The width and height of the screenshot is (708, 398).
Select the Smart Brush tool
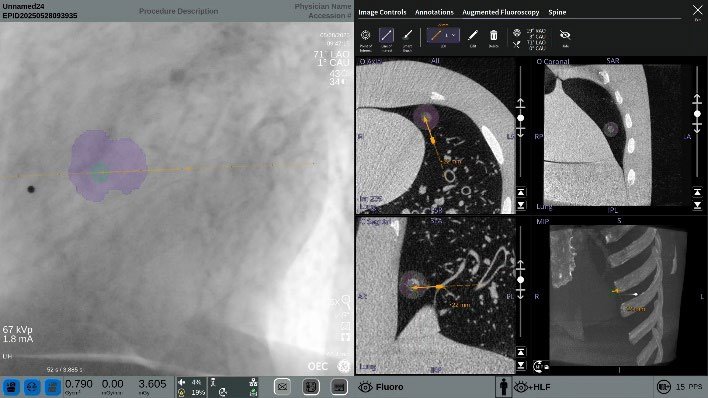pos(407,36)
